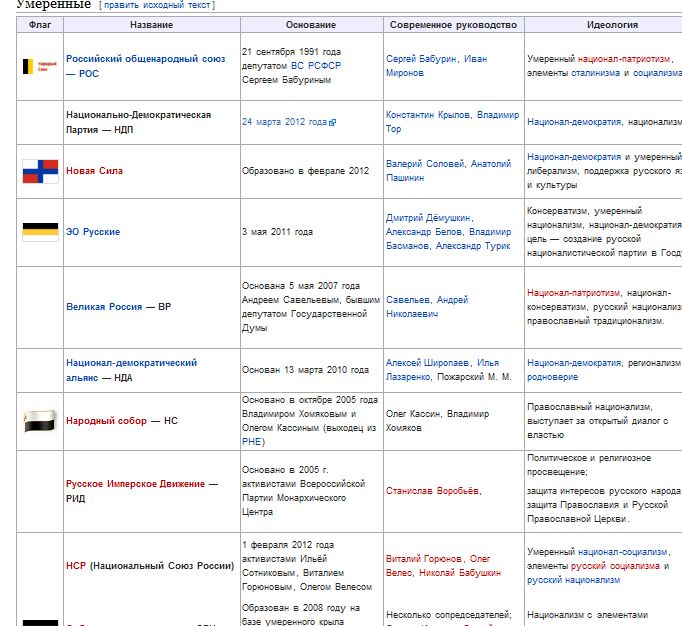Viewport: 682px width, 626px height.
Task: Click the Русское Имперское Движение link
Action: (135, 484)
